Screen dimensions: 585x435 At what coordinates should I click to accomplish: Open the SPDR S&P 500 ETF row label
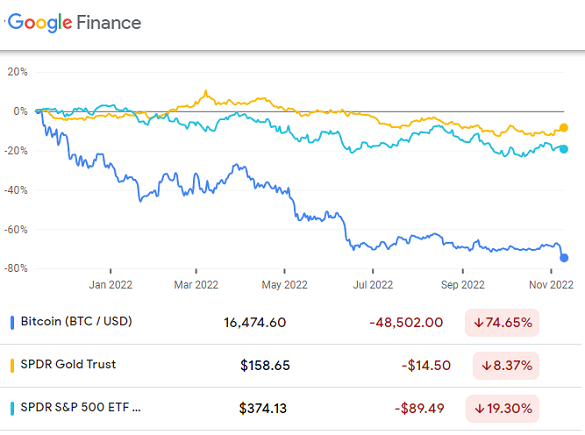[81, 407]
